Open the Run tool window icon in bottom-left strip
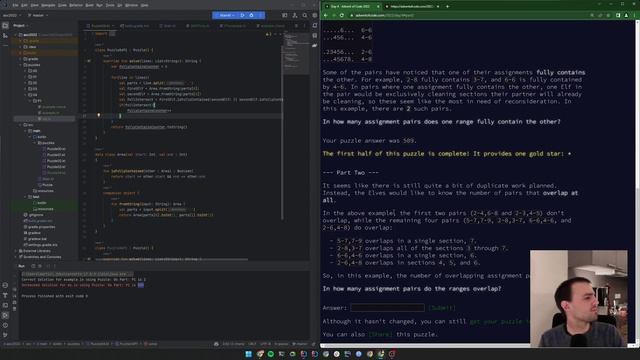 [x=5, y=315]
